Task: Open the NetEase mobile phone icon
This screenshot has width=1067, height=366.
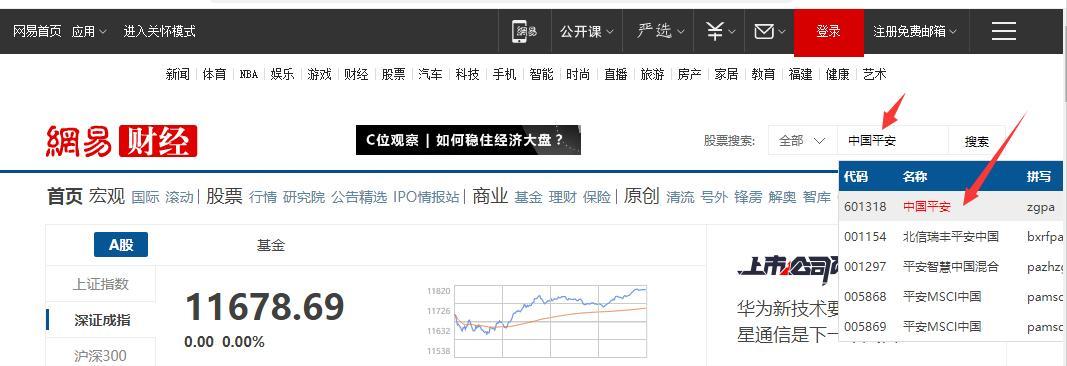Action: [525, 31]
